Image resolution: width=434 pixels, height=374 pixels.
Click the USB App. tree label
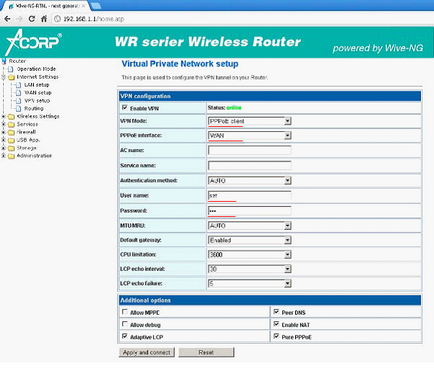coord(28,140)
